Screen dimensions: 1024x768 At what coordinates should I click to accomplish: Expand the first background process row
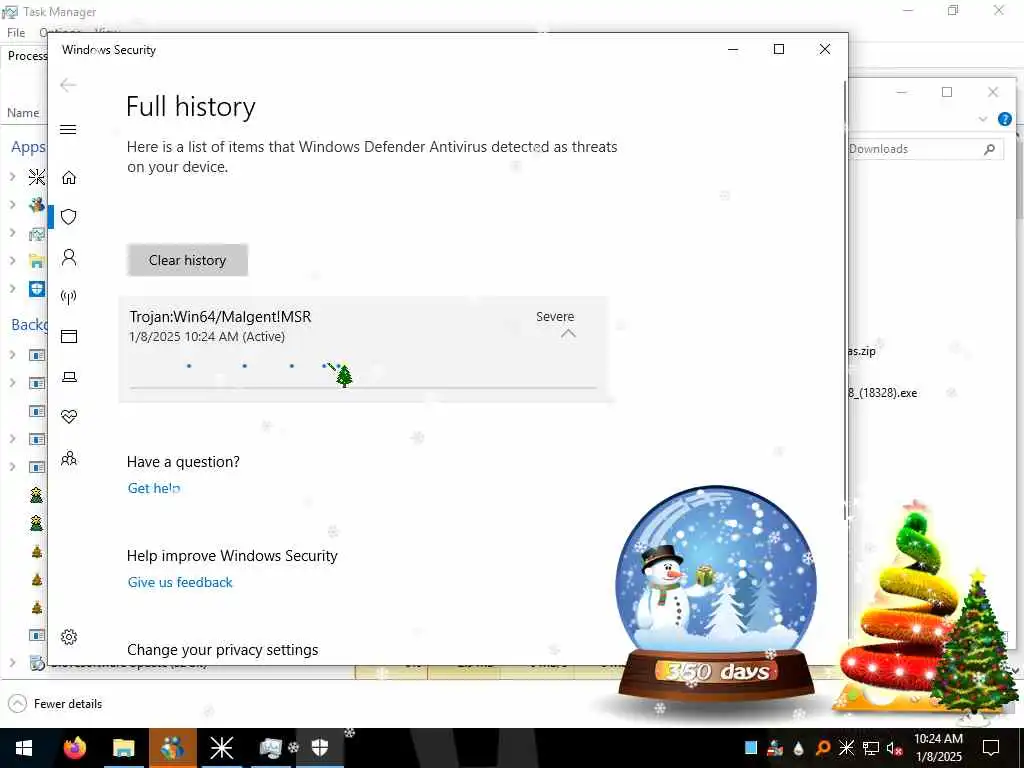[x=12, y=355]
